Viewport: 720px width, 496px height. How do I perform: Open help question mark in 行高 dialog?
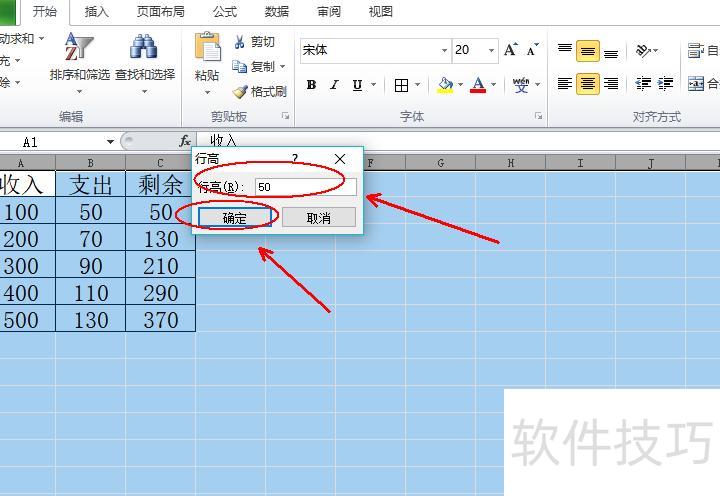(x=295, y=158)
